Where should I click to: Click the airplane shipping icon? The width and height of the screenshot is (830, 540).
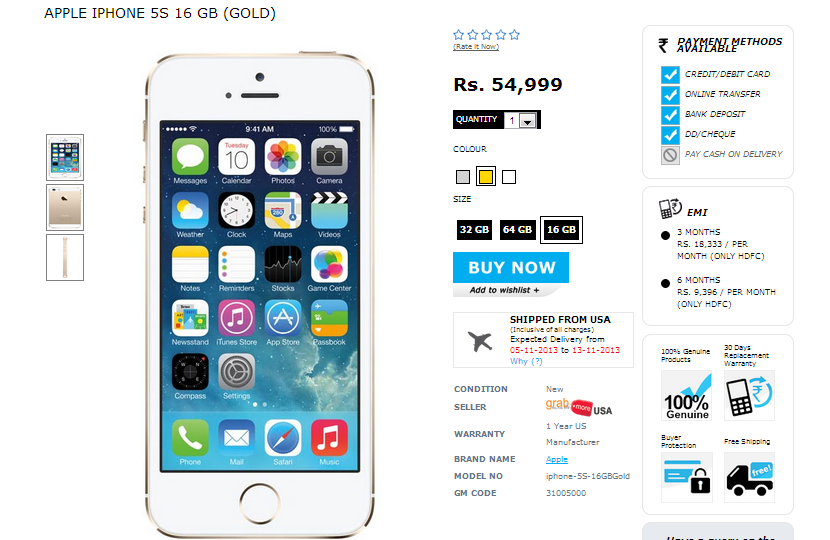point(480,340)
